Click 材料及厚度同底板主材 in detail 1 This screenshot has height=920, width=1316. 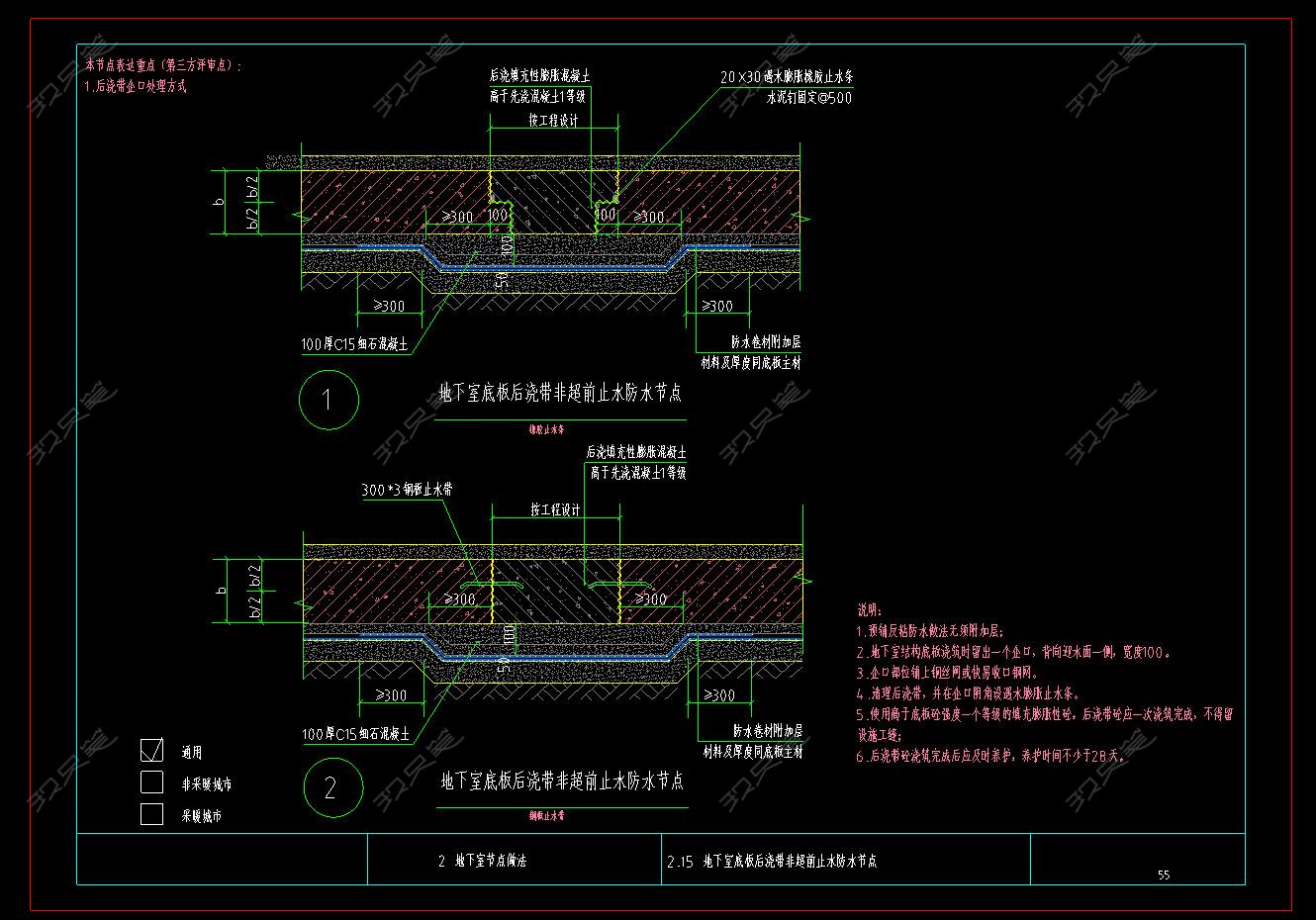(751, 363)
